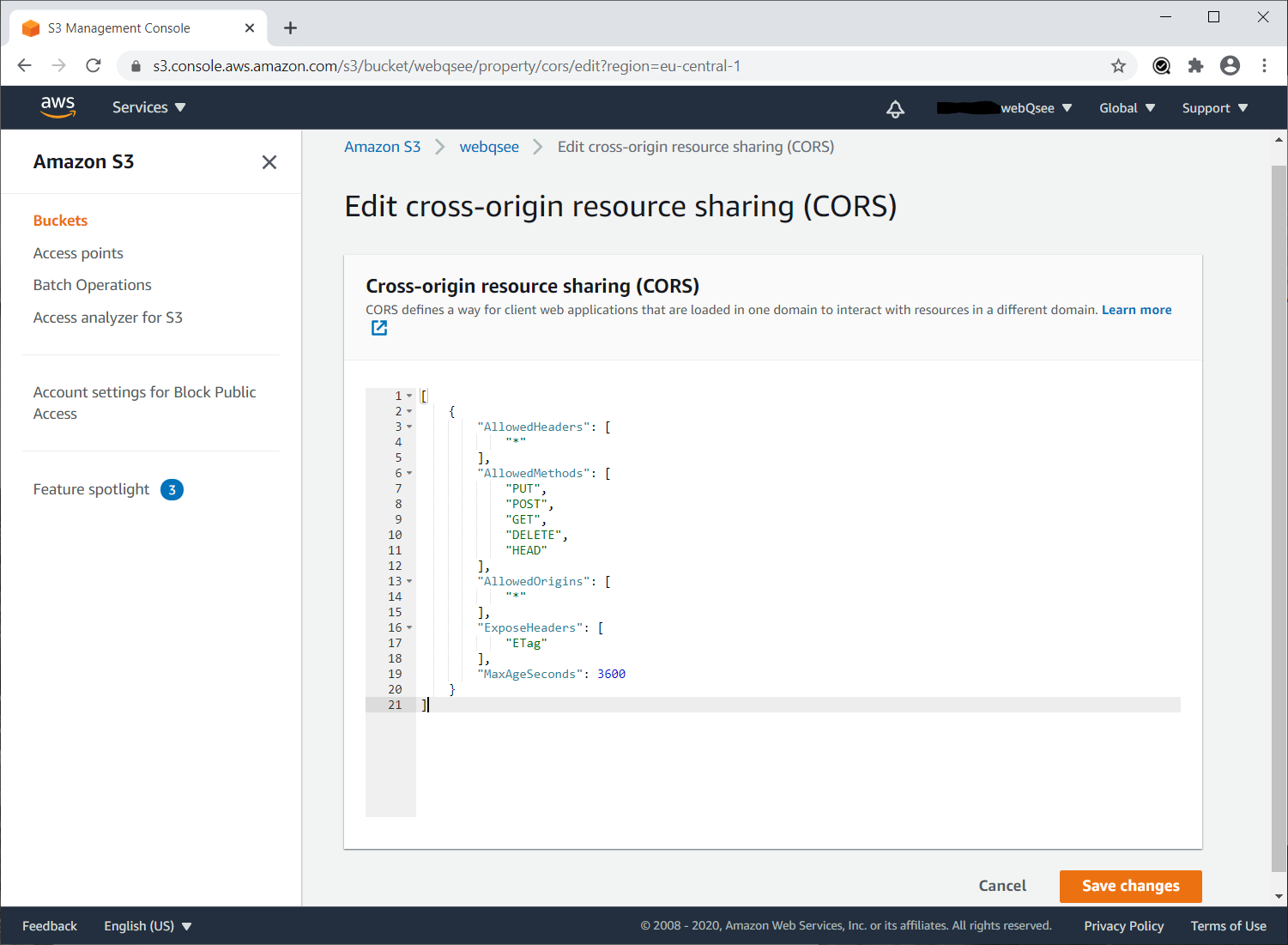Click the "DELETE" method entry in editor
This screenshot has width=1288, height=945.
pos(533,535)
